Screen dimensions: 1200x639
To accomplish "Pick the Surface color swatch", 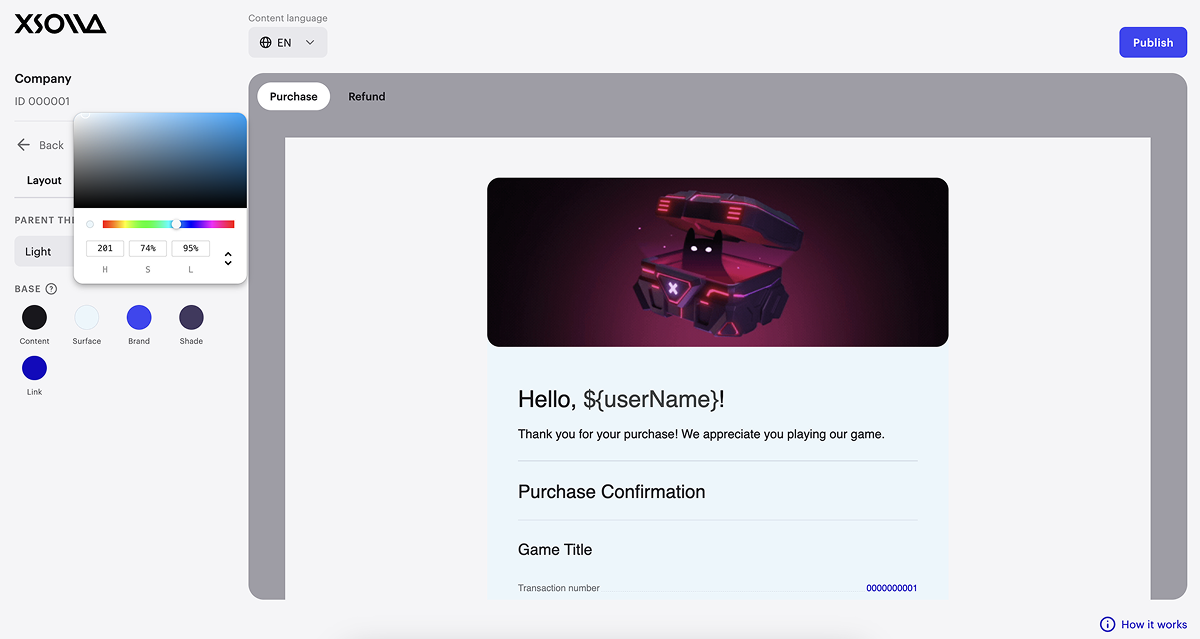I will pos(87,318).
